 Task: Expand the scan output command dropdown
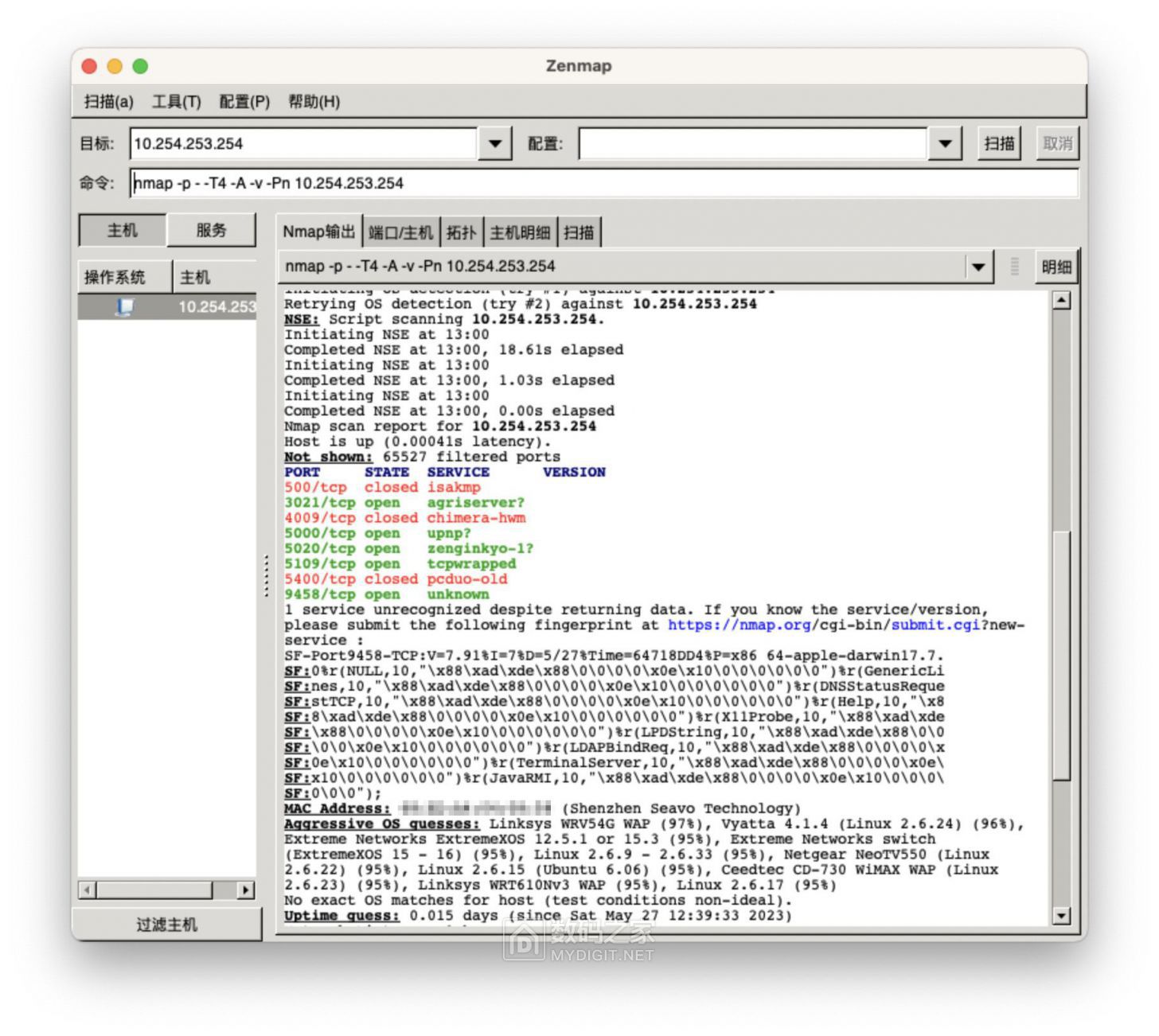(x=978, y=267)
